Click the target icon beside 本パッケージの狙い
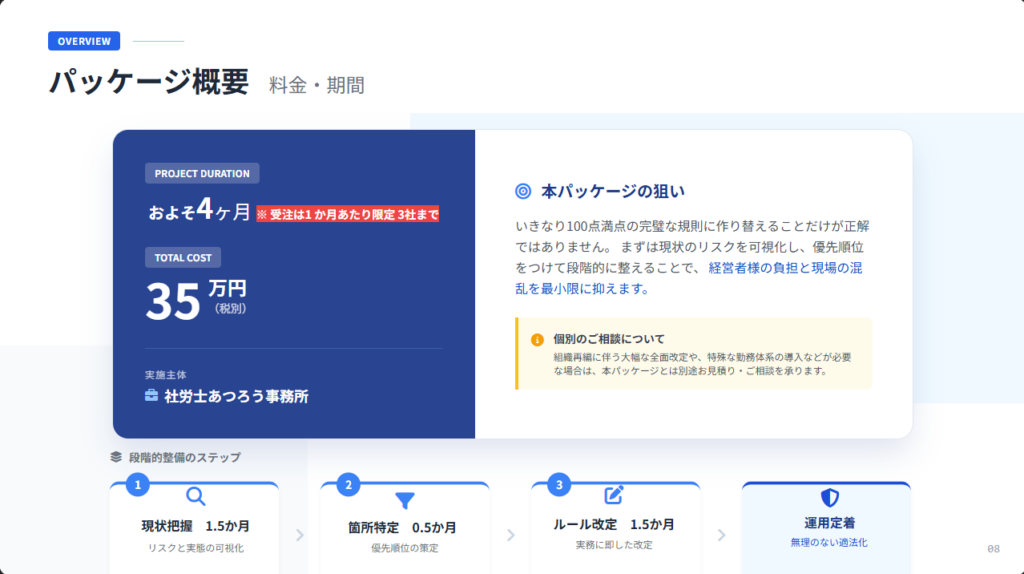The height and width of the screenshot is (574, 1024). tap(522, 191)
